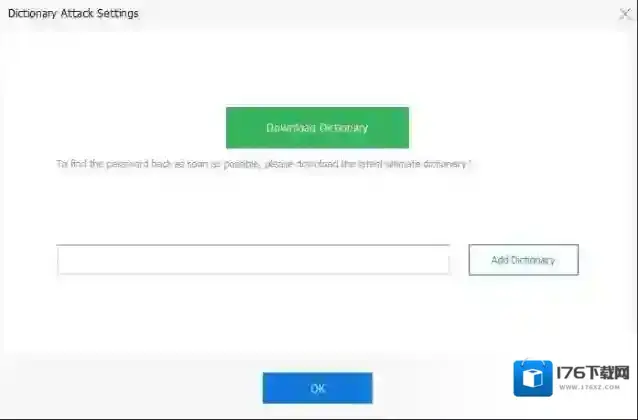The height and width of the screenshot is (420, 638).
Task: Apply dictionary attack settings via OK
Action: tap(317, 388)
